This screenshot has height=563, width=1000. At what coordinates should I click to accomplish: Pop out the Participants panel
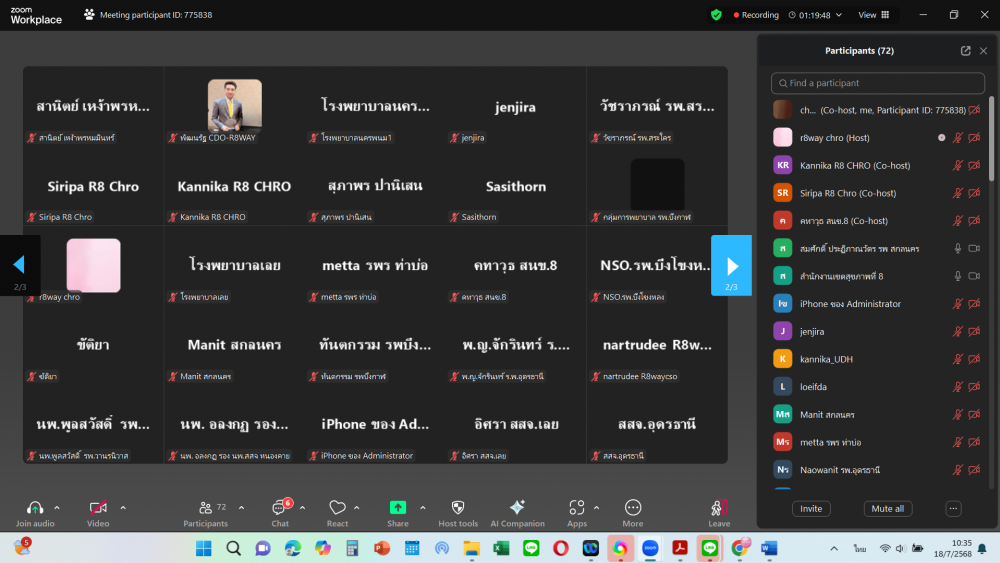pos(965,51)
